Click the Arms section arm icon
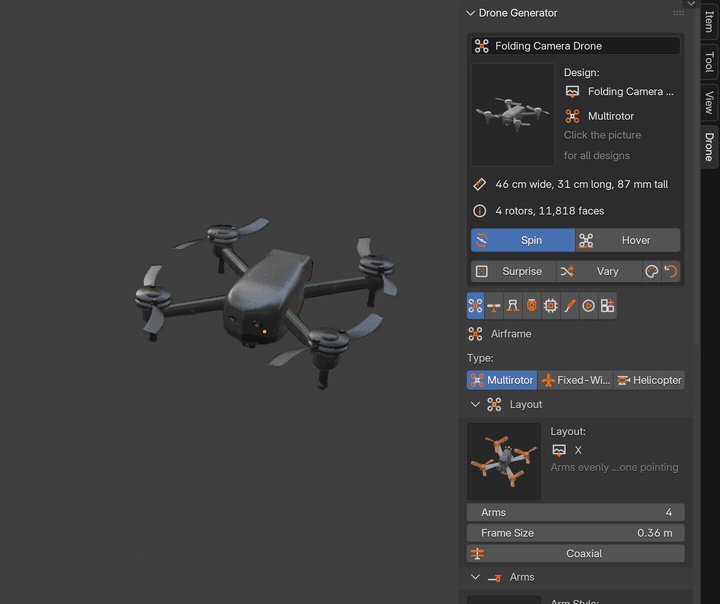Viewport: 720px width, 604px height. [x=494, y=577]
